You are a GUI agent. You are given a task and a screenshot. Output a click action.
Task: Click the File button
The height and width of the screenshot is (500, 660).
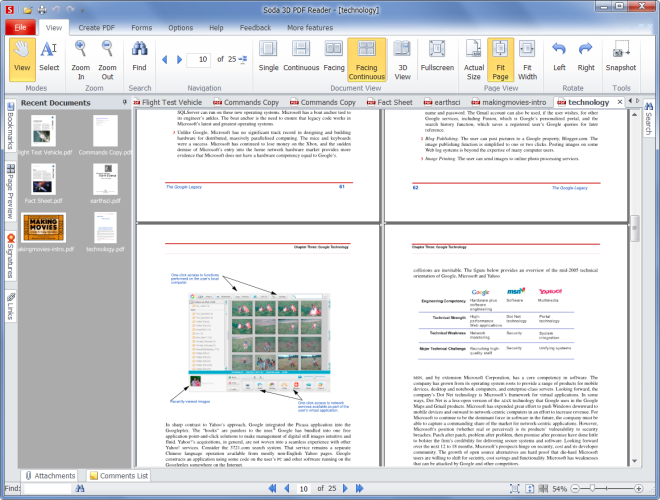pos(21,27)
